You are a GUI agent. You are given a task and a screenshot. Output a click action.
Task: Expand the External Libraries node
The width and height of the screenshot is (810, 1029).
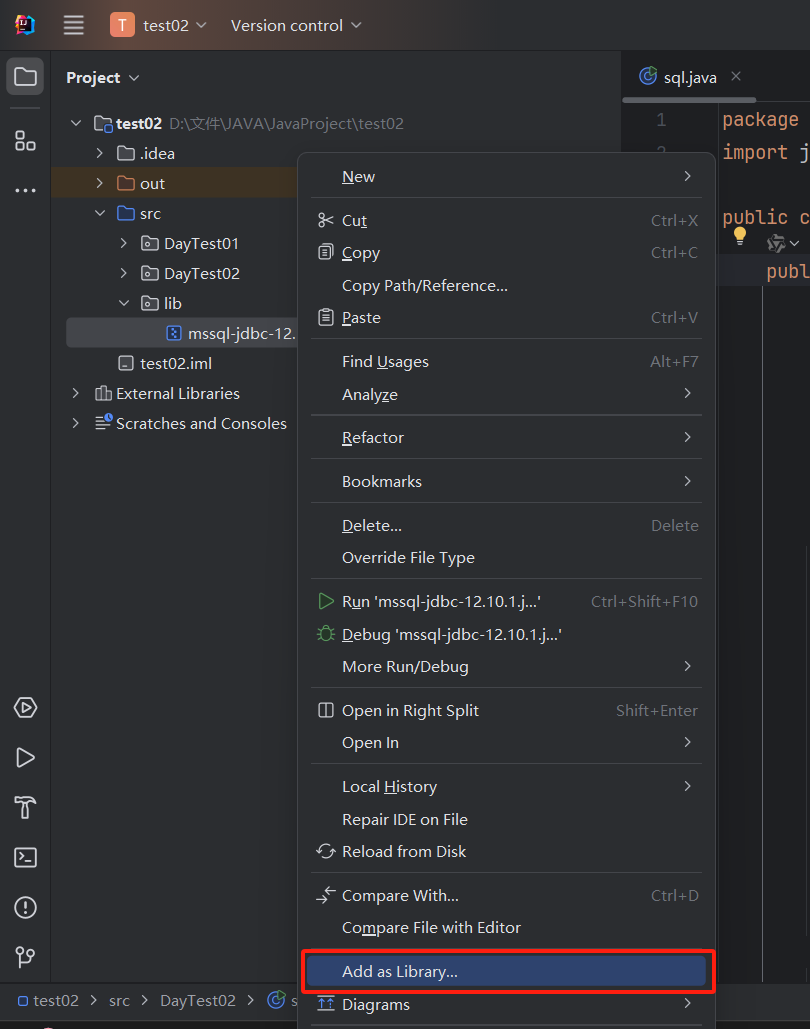tap(74, 393)
